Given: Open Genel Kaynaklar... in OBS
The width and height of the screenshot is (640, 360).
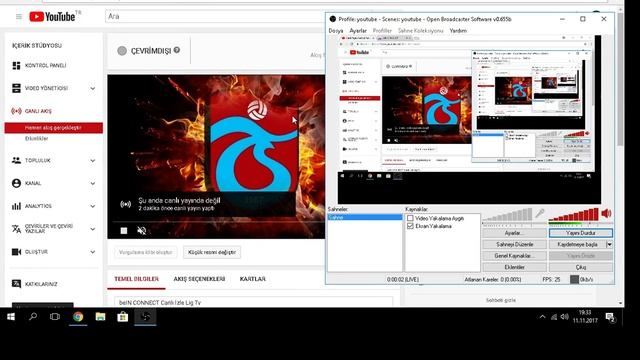Looking at the screenshot, I should coord(514,256).
